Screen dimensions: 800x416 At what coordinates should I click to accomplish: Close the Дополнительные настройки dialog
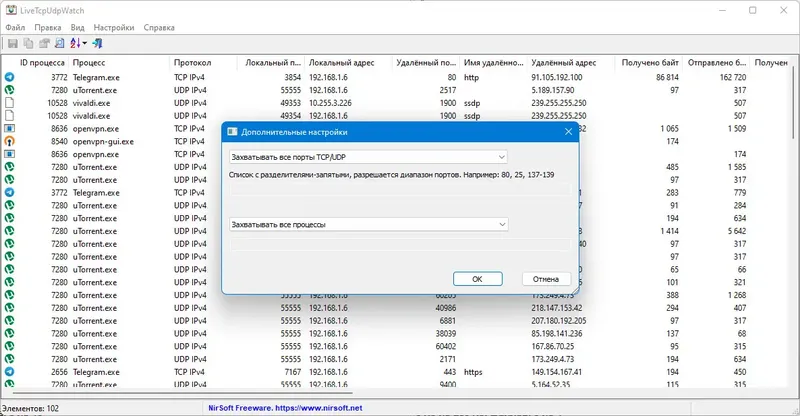pyautogui.click(x=568, y=132)
